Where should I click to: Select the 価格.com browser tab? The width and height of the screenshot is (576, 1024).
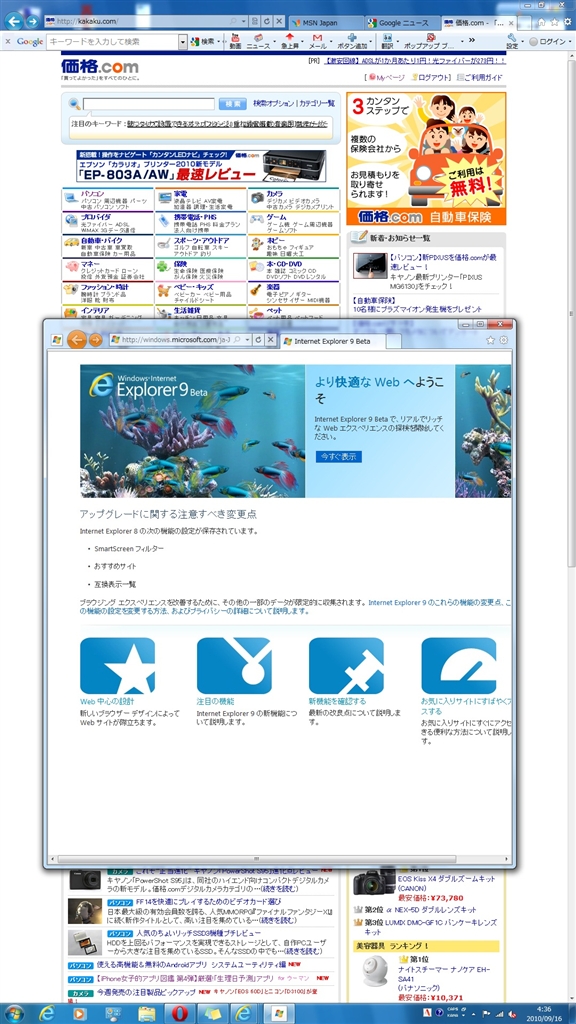click(479, 22)
